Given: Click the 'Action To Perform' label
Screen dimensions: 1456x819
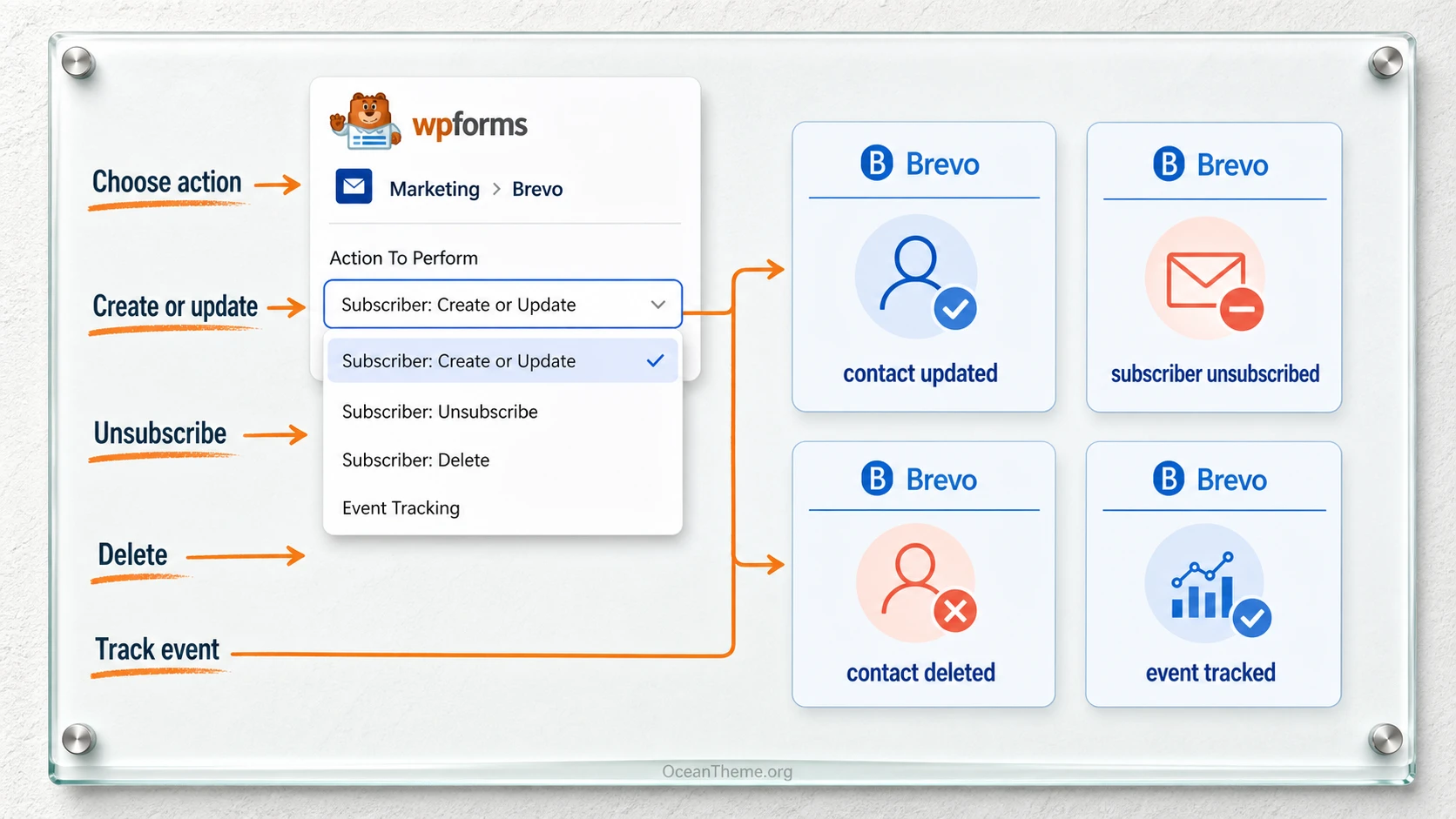Looking at the screenshot, I should point(404,258).
